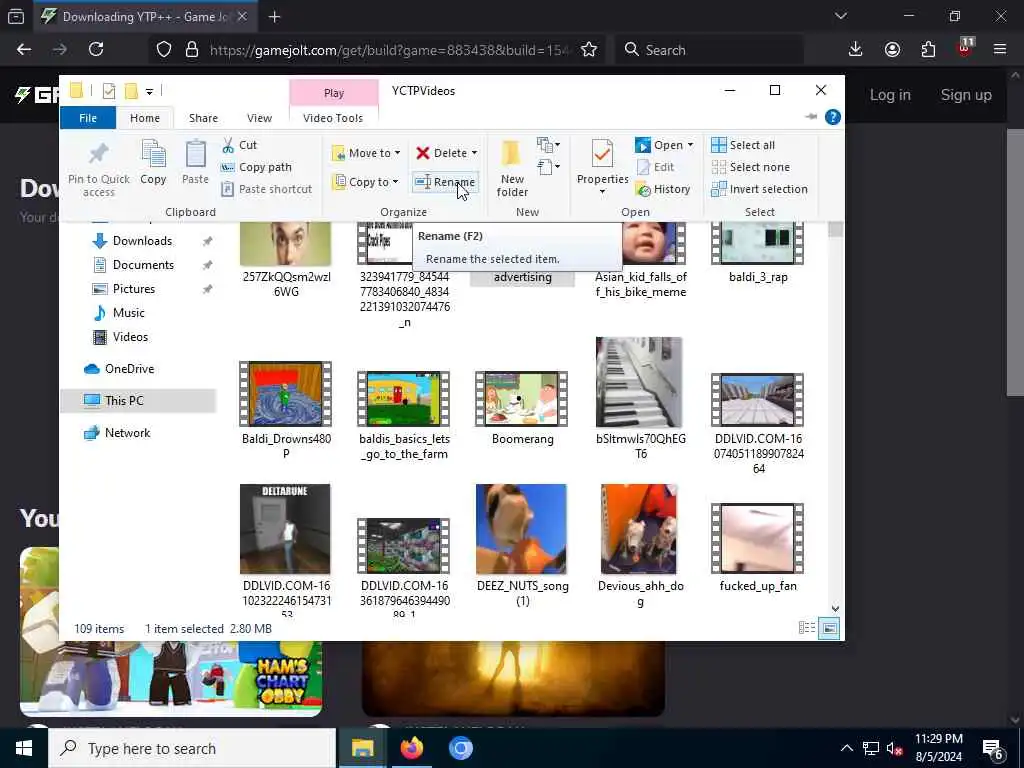Select baldi_3_rap video file
The image size is (1024, 768).
758,251
